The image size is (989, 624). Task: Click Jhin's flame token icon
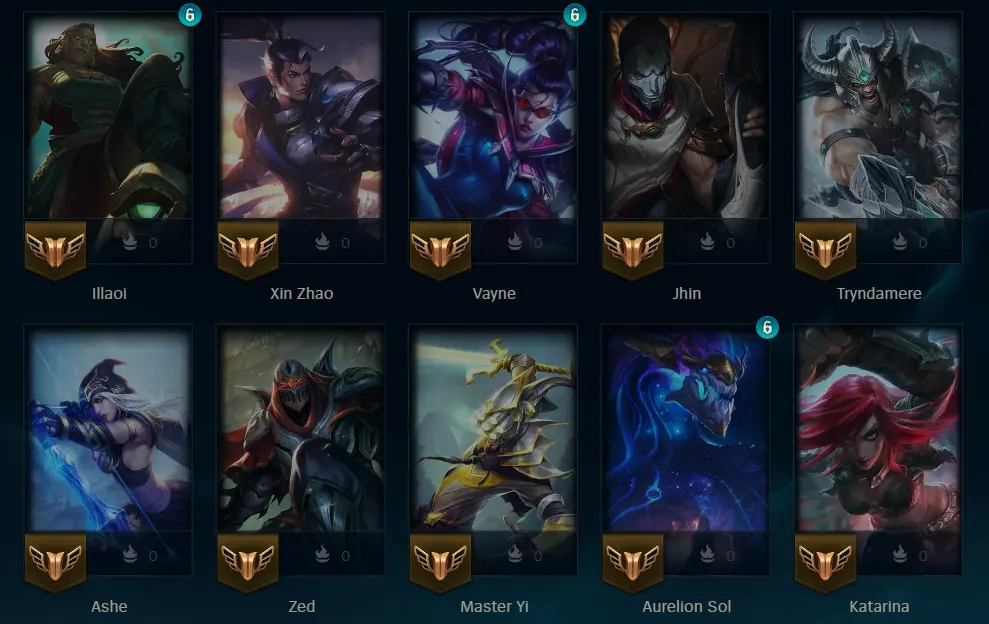[707, 242]
